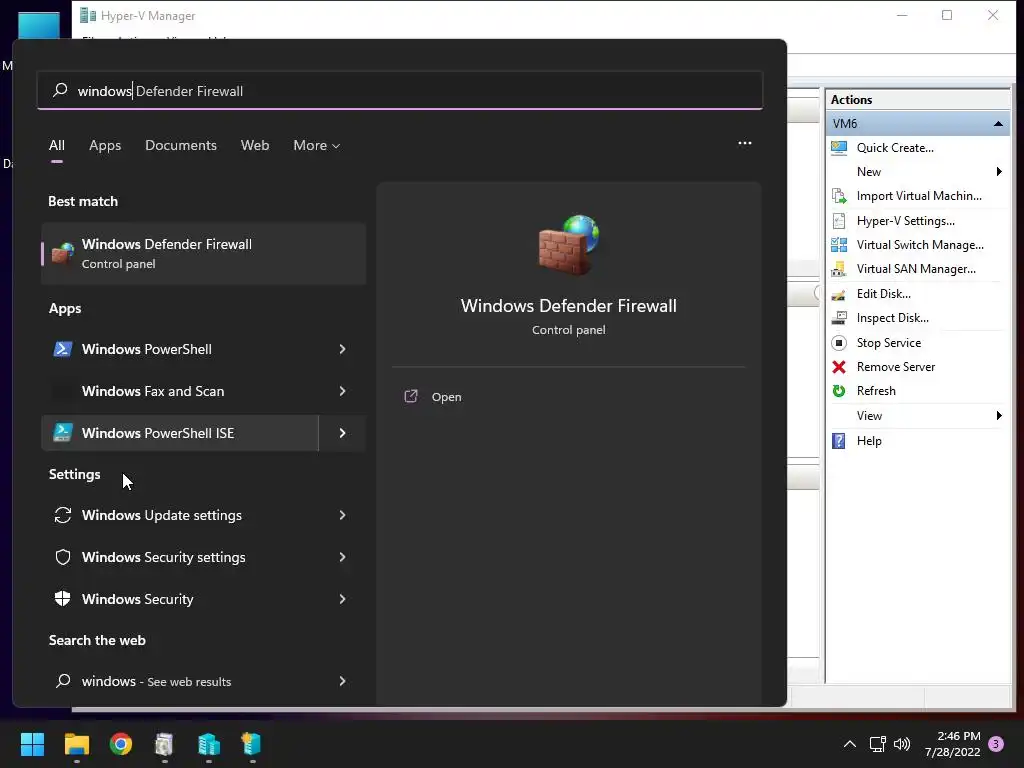Launch Google Chrome from taskbar

coord(121,744)
